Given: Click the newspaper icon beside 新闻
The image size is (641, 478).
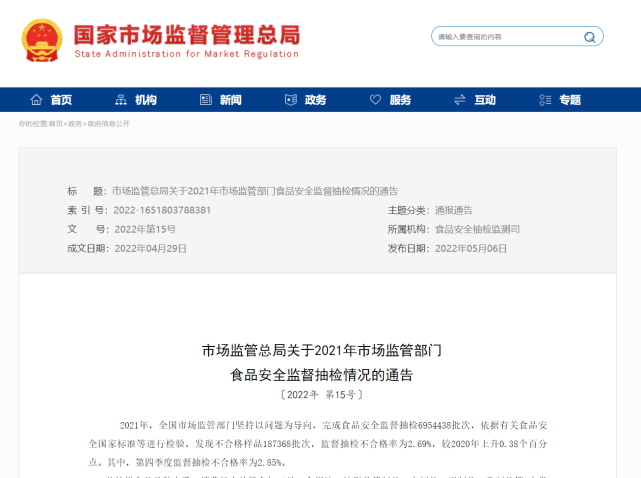Looking at the screenshot, I should [206, 100].
